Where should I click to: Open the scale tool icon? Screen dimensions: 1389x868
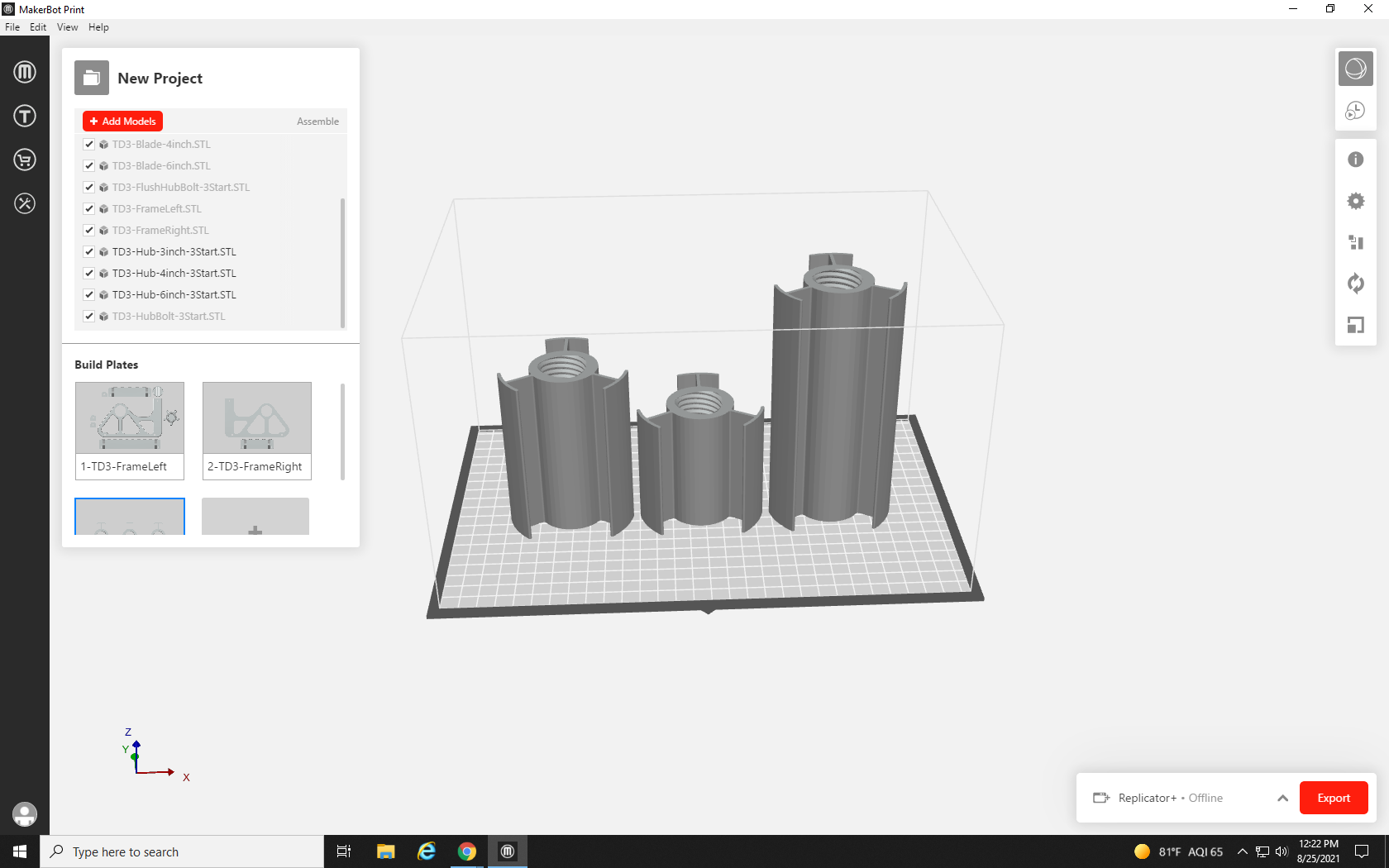pyautogui.click(x=1356, y=325)
